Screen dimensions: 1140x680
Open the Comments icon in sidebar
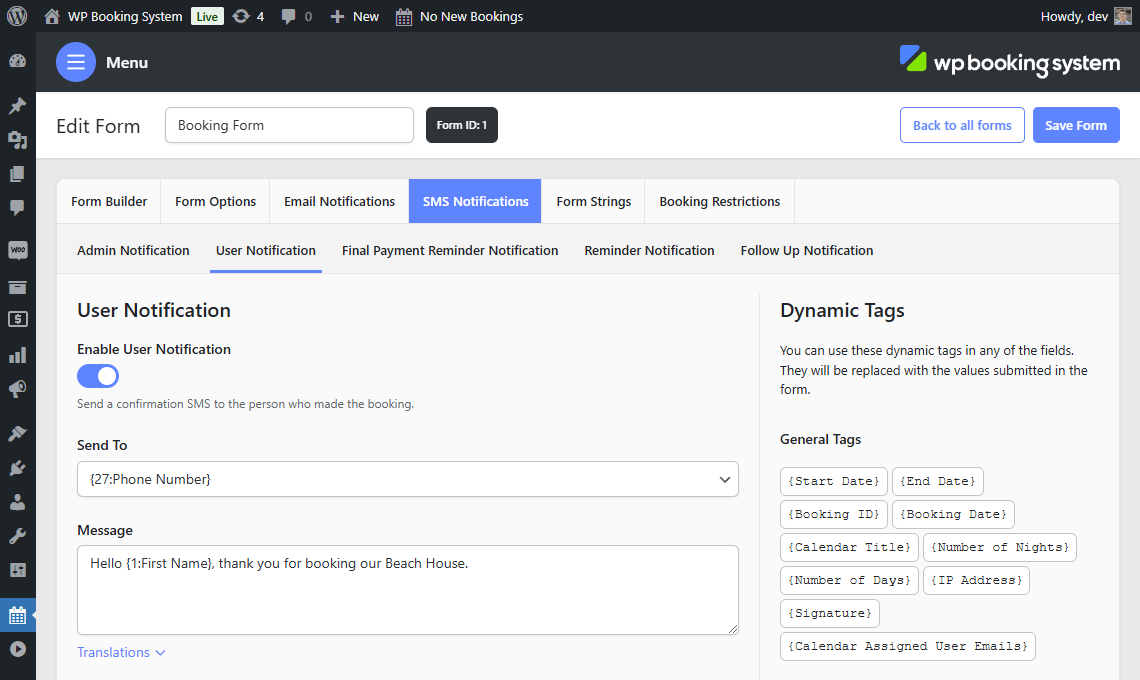17,207
